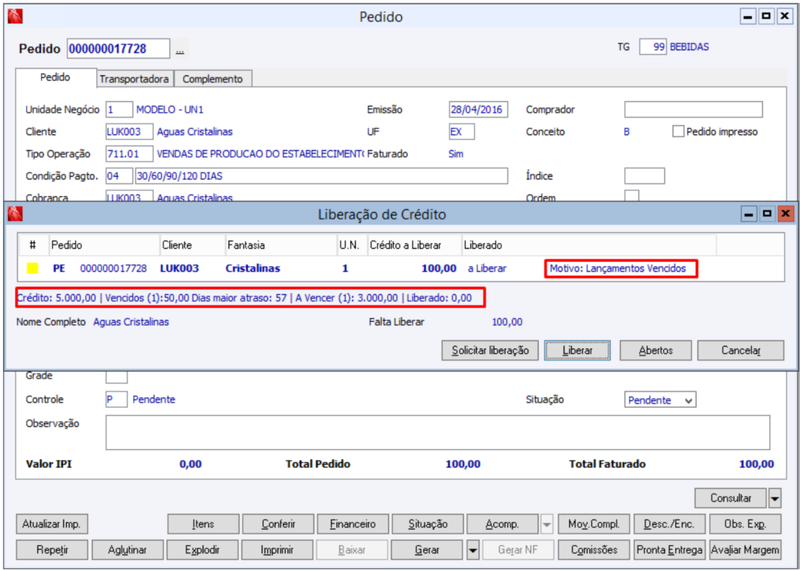Image resolution: width=800 pixels, height=571 pixels.
Task: Click the TG code field showing 99
Action: (653, 47)
